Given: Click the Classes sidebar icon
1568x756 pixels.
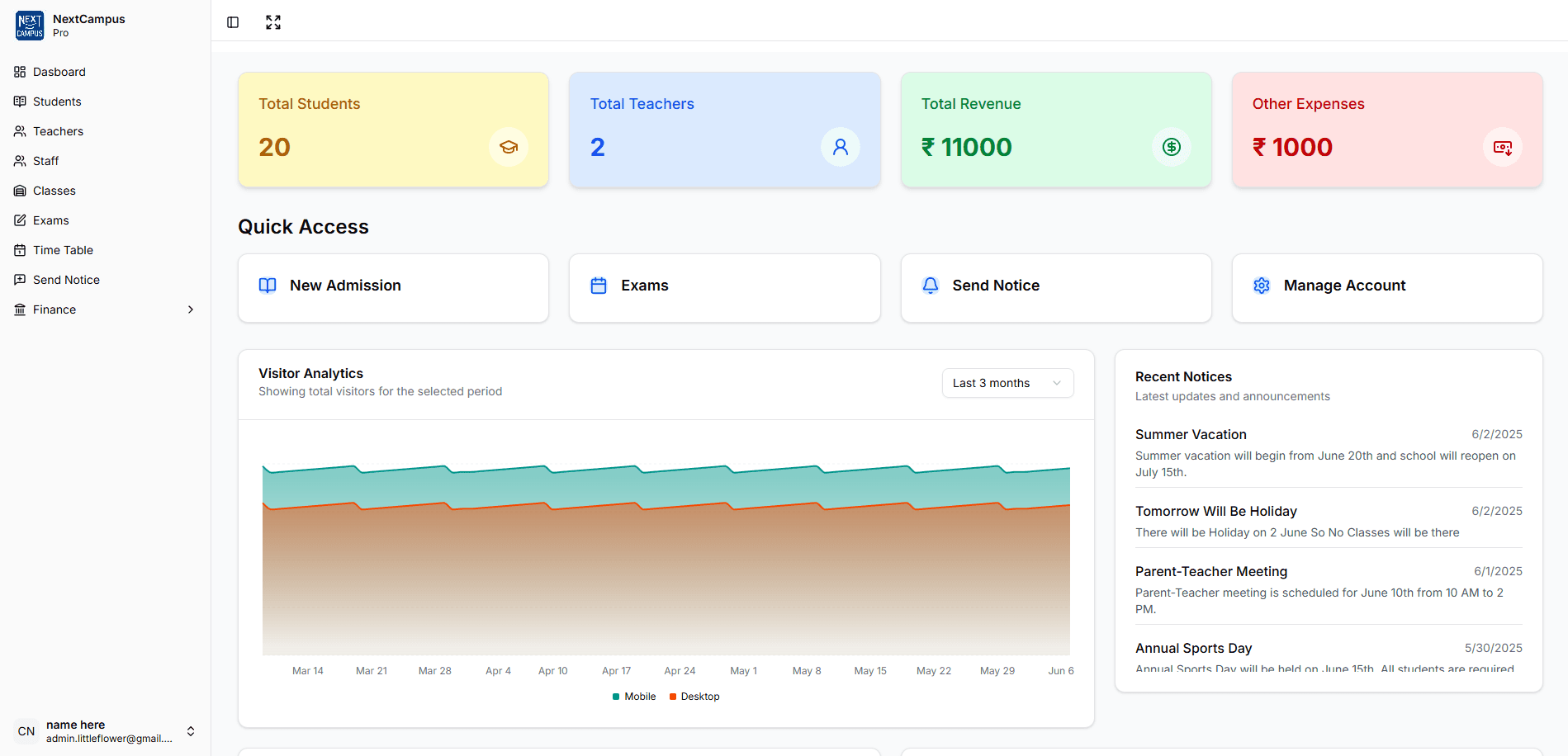Looking at the screenshot, I should click(x=20, y=191).
